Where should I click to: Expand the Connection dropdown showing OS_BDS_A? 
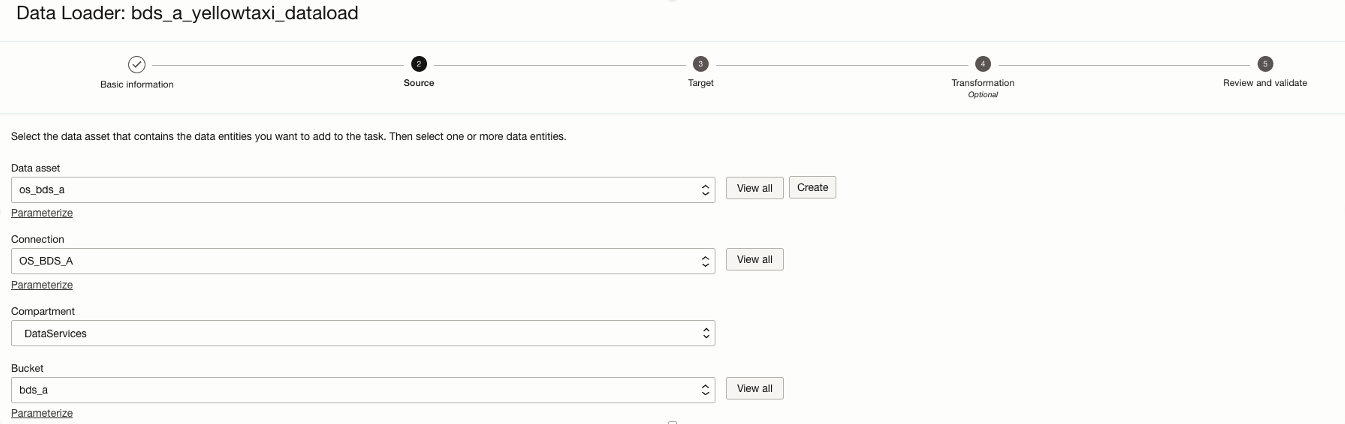click(363, 260)
